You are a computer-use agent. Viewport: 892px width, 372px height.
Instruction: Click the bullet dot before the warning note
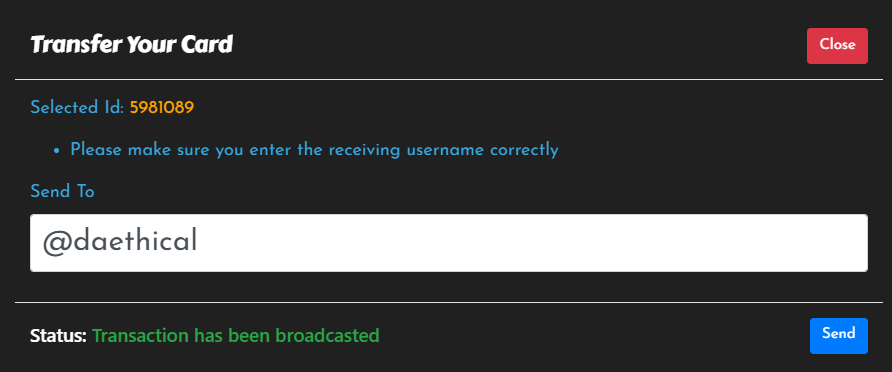coord(56,151)
